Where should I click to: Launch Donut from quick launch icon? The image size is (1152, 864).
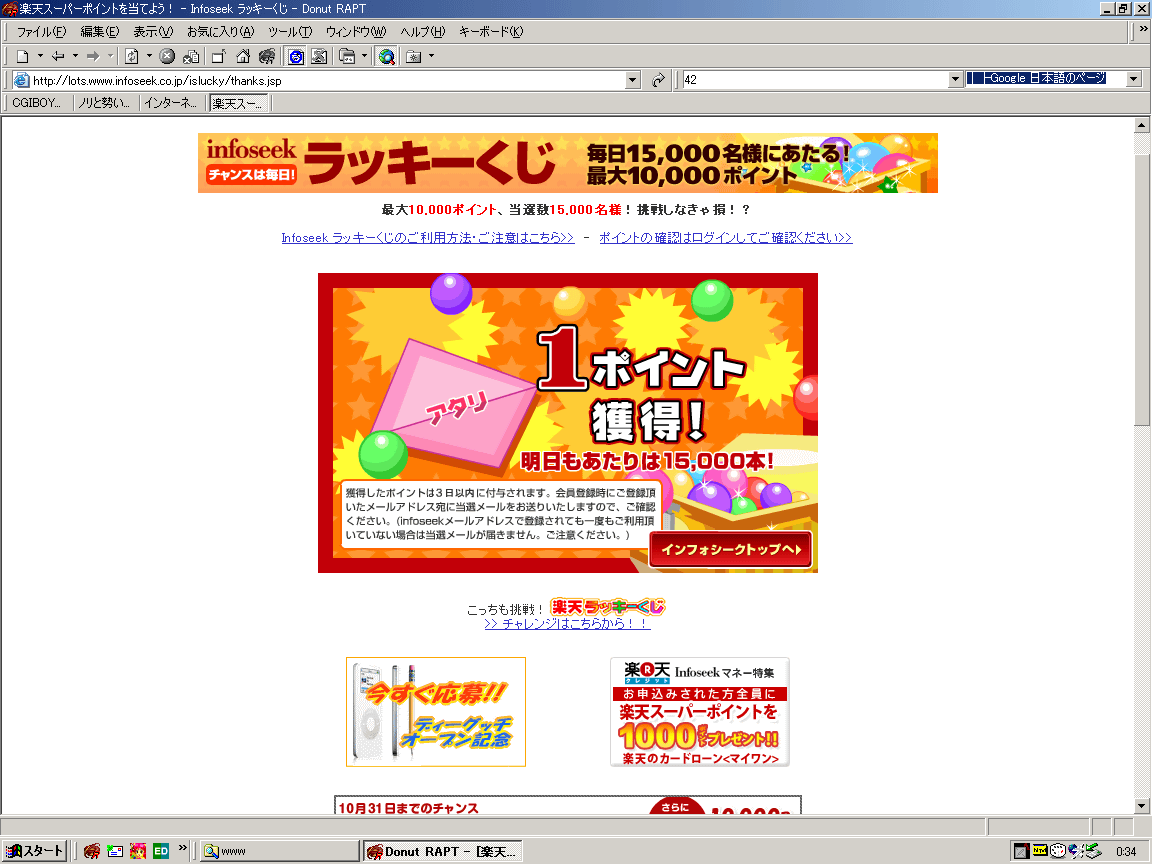coord(92,851)
